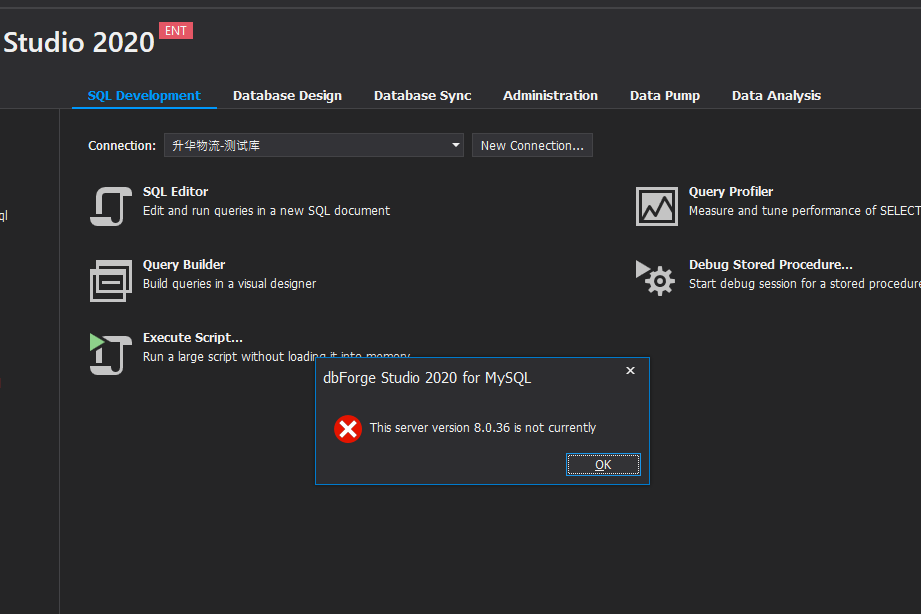The width and height of the screenshot is (921, 614).
Task: Open the Data Pump tab
Action: tap(665, 95)
